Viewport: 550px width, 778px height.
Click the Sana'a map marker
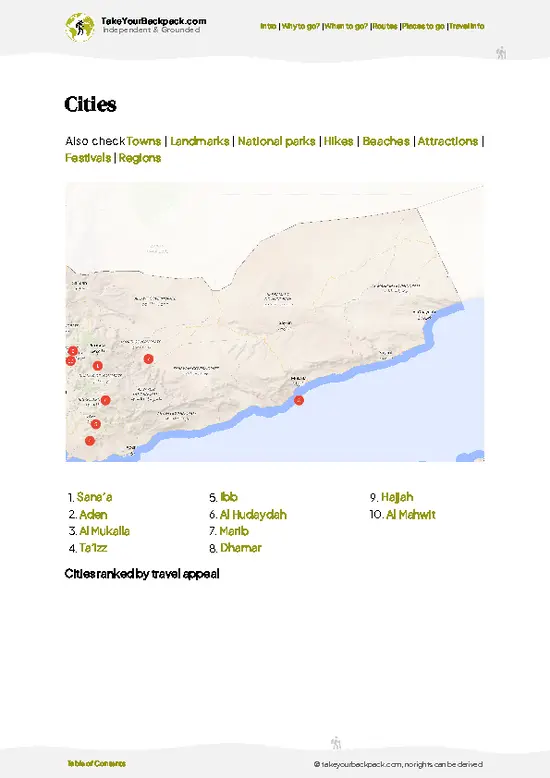(x=98, y=366)
